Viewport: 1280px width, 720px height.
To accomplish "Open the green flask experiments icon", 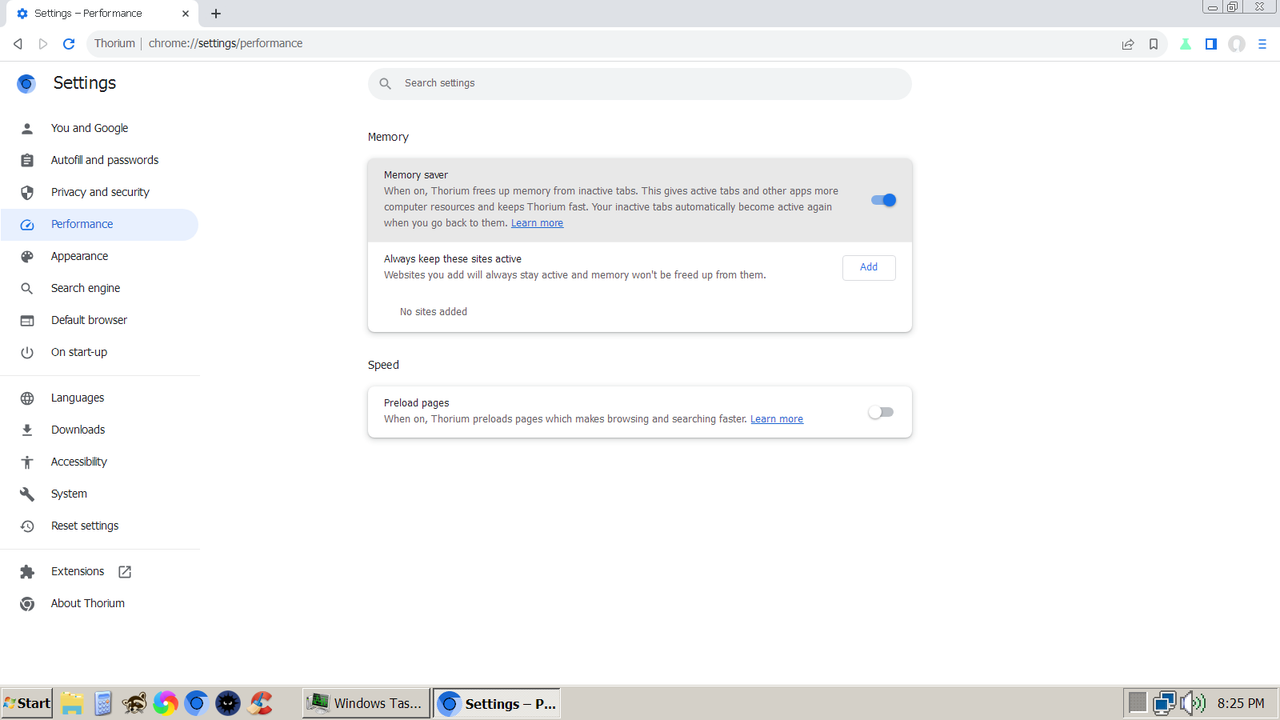I will [x=1185, y=44].
